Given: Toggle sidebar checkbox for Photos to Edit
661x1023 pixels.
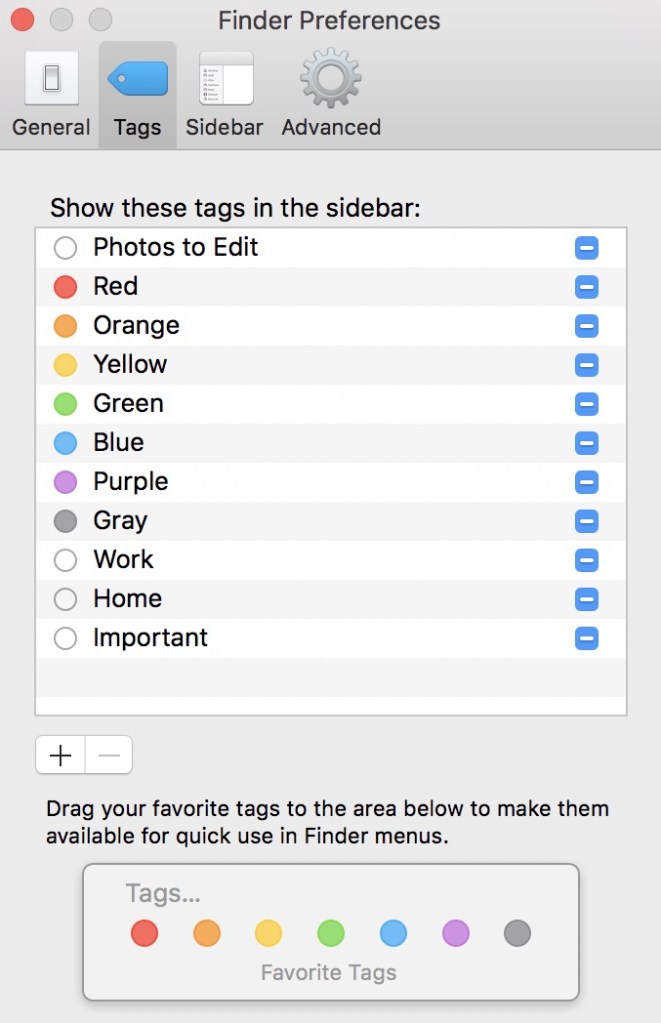Looking at the screenshot, I should 587,248.
